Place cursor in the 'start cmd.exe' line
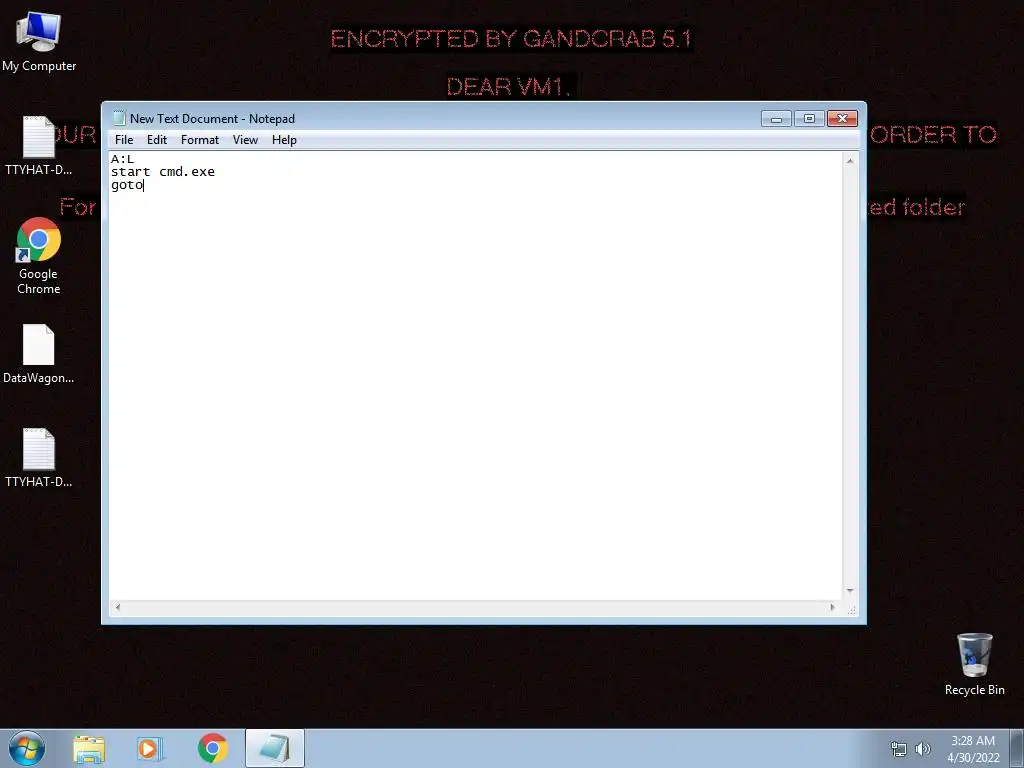 [163, 172]
